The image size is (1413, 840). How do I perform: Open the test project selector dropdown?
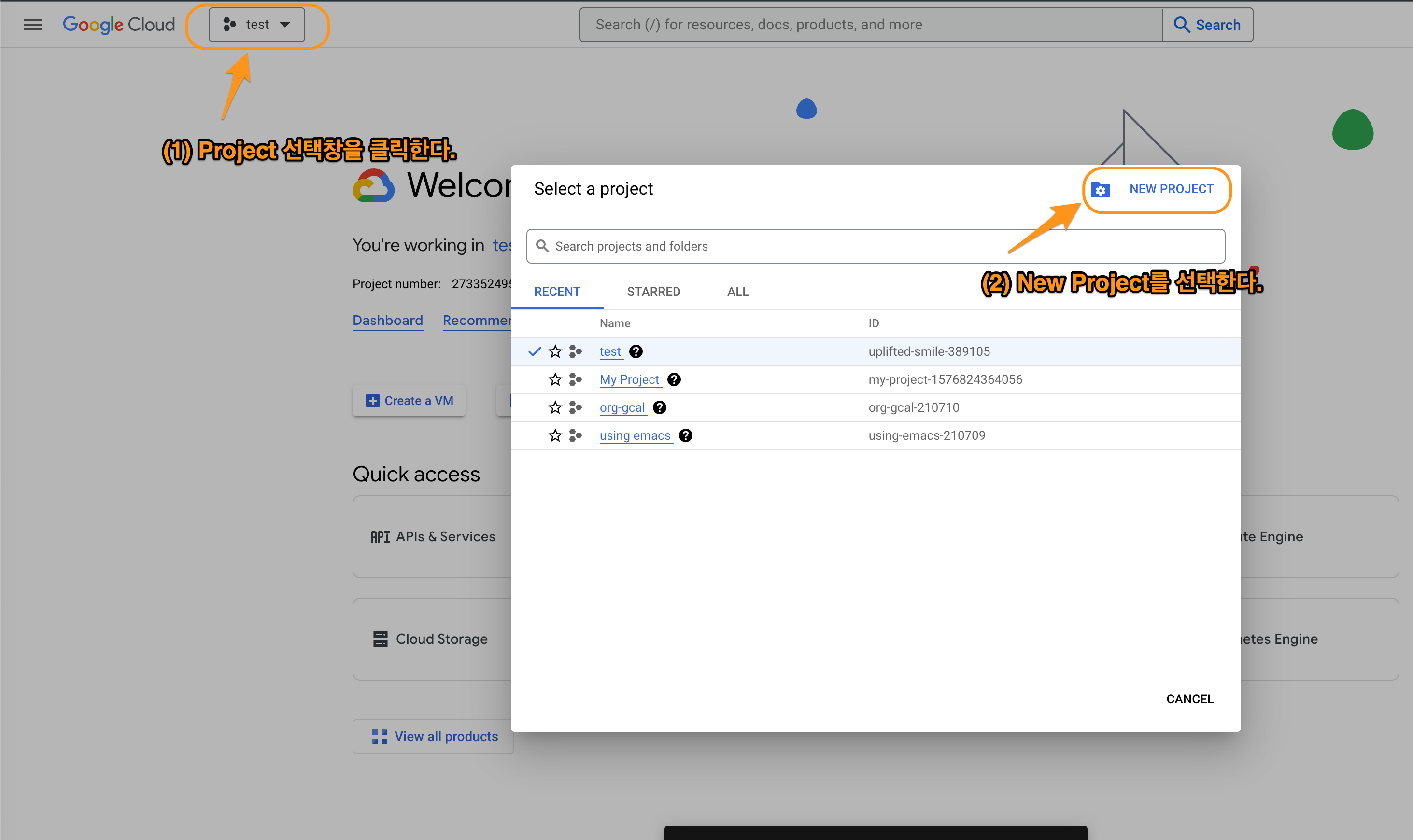(x=256, y=24)
